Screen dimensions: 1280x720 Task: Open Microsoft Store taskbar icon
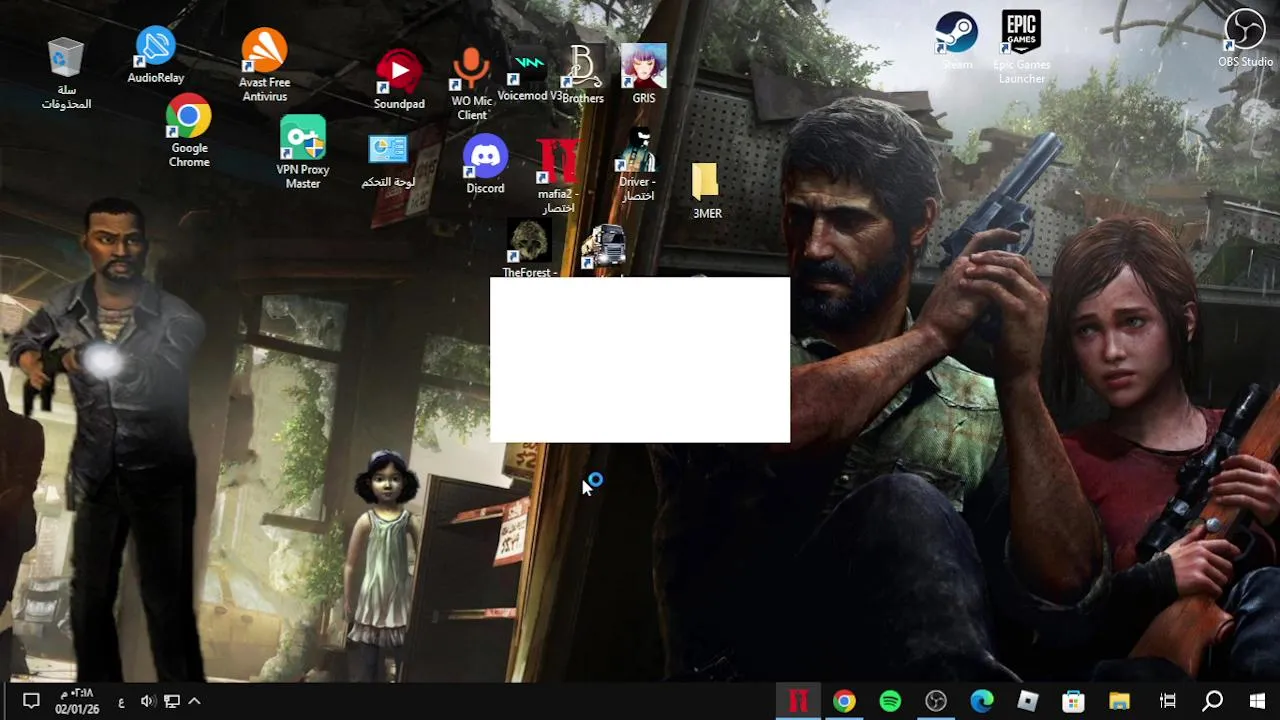1073,701
